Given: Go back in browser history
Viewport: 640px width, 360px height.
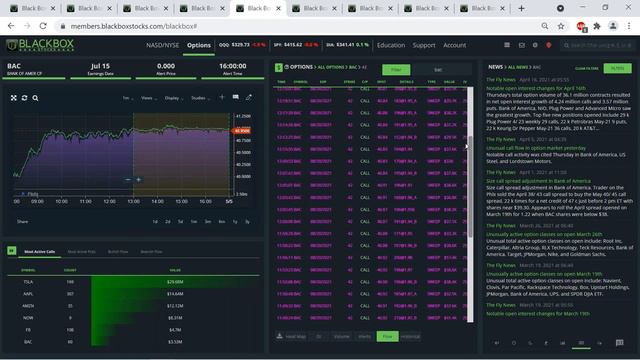Looking at the screenshot, I should pyautogui.click(x=11, y=26).
